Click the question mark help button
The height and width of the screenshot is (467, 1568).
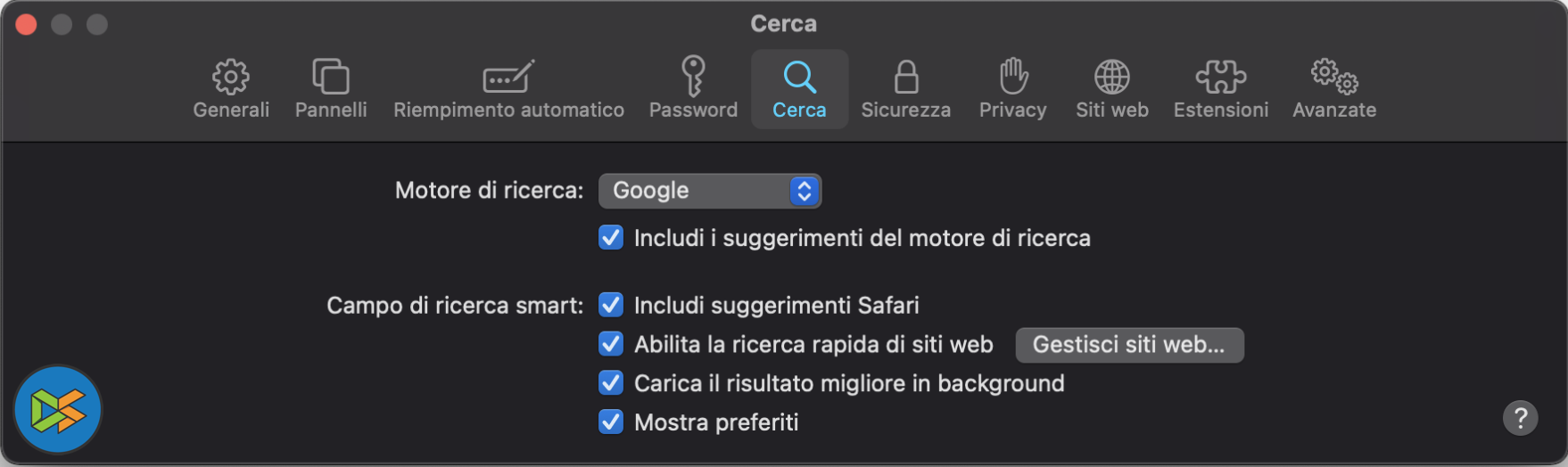(1520, 417)
